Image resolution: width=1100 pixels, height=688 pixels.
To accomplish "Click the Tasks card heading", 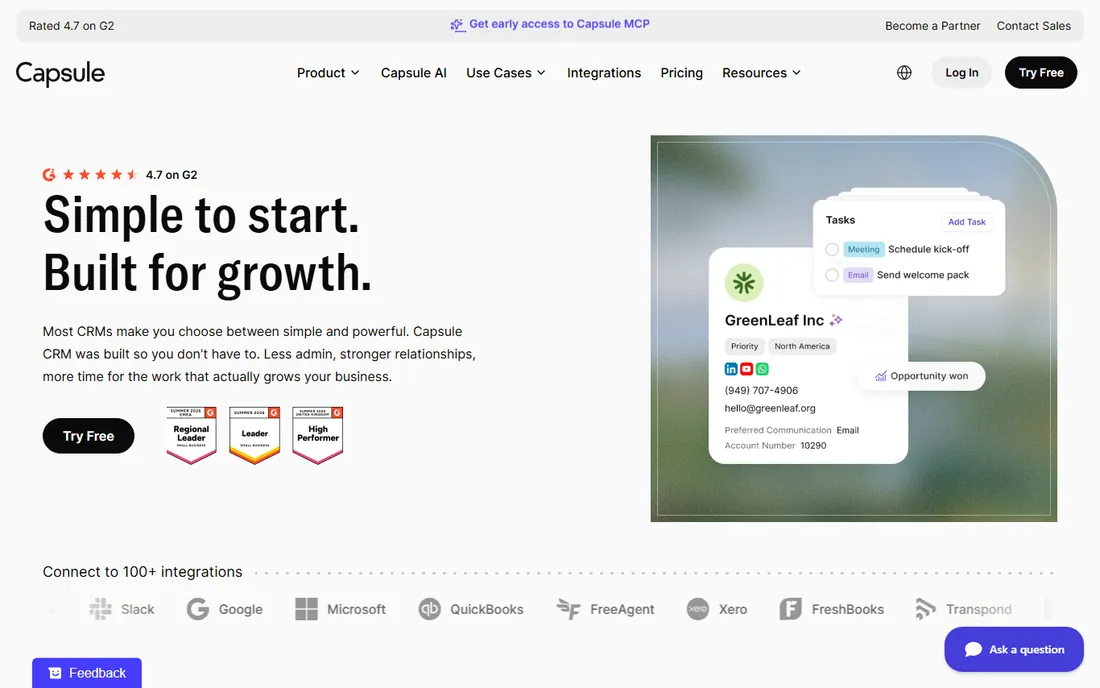I will coord(840,220).
